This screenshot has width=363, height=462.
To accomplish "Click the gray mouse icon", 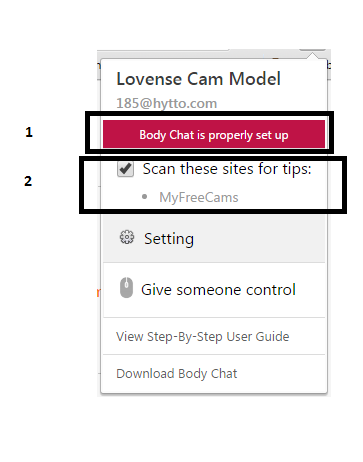I will point(126,288).
